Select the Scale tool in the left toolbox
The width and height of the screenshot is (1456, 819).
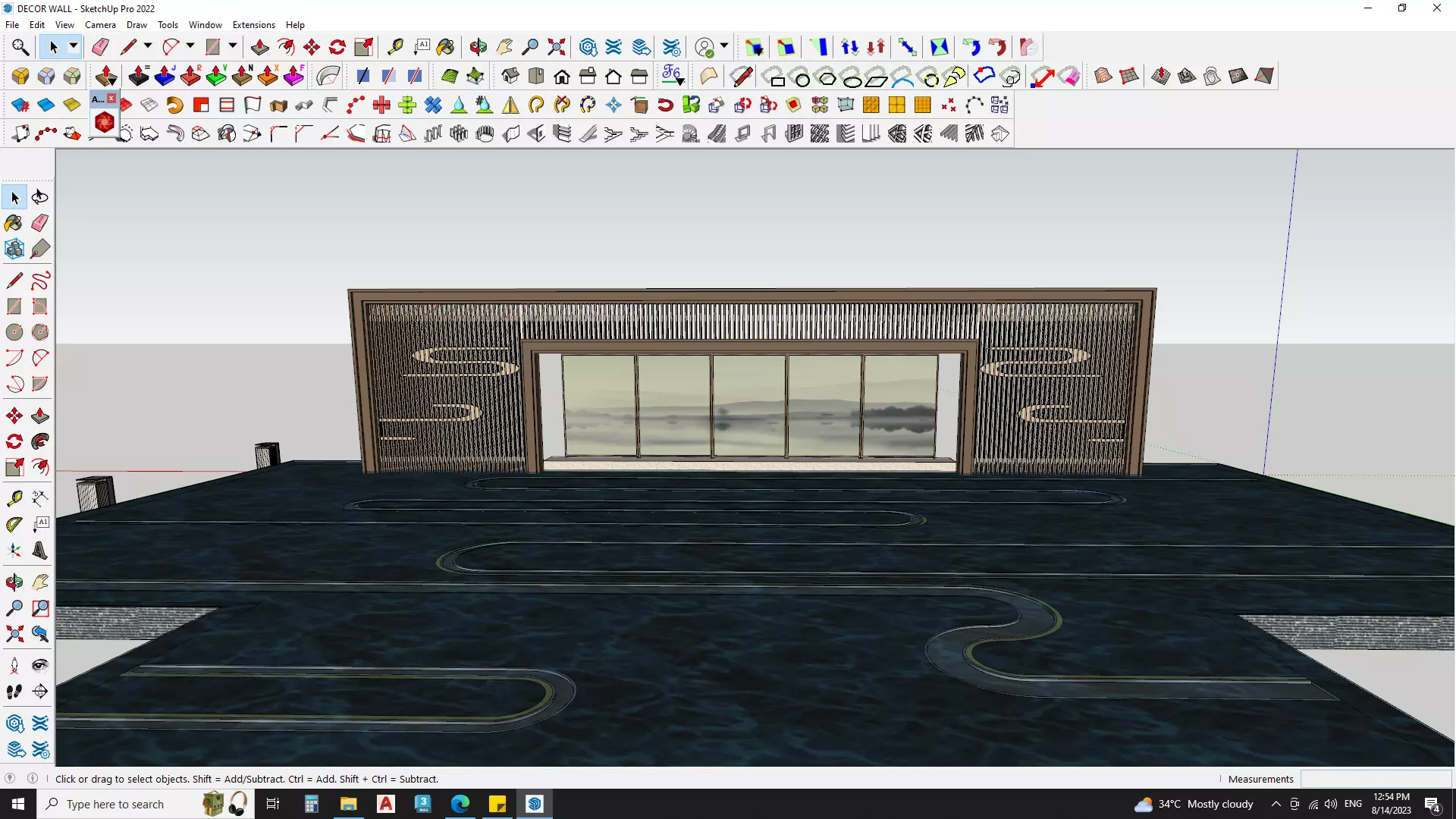tap(14, 467)
